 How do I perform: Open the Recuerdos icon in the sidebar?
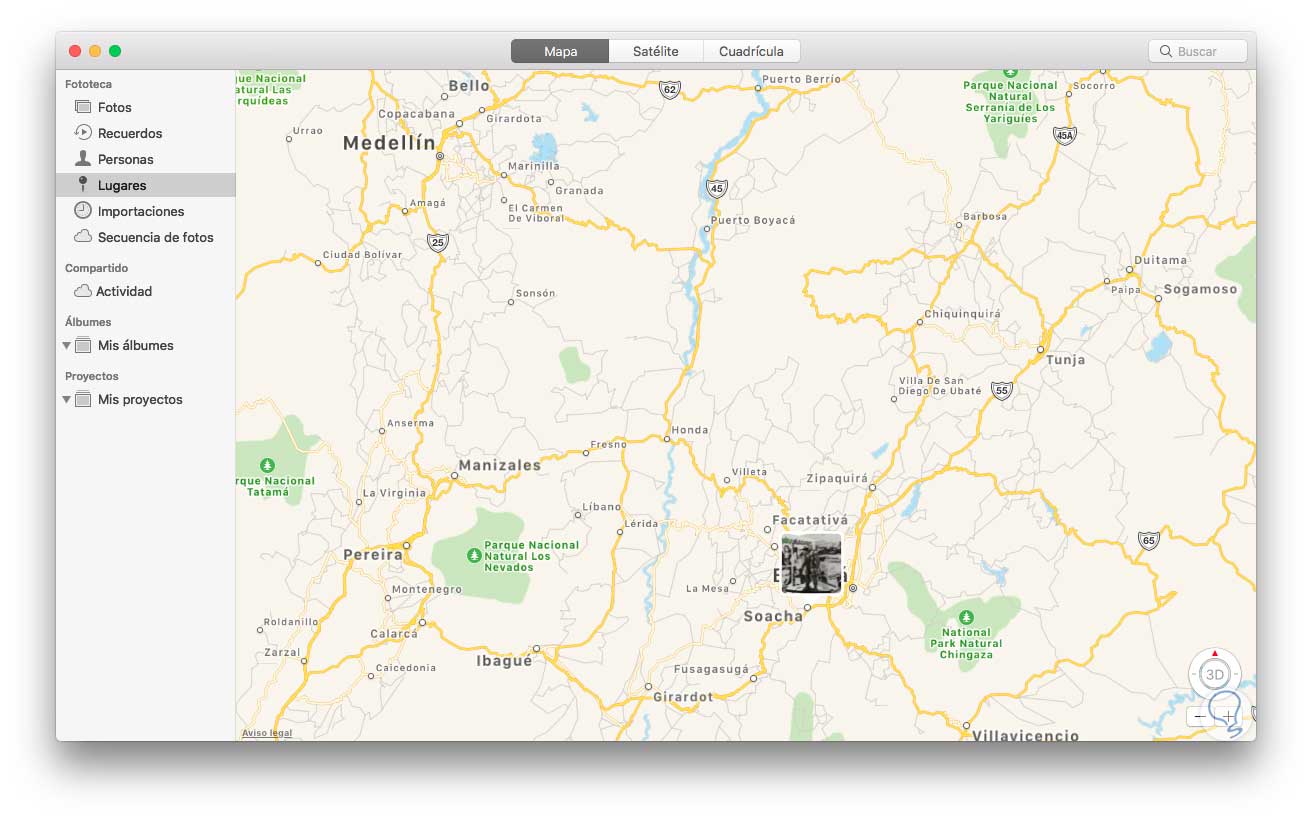tap(83, 132)
